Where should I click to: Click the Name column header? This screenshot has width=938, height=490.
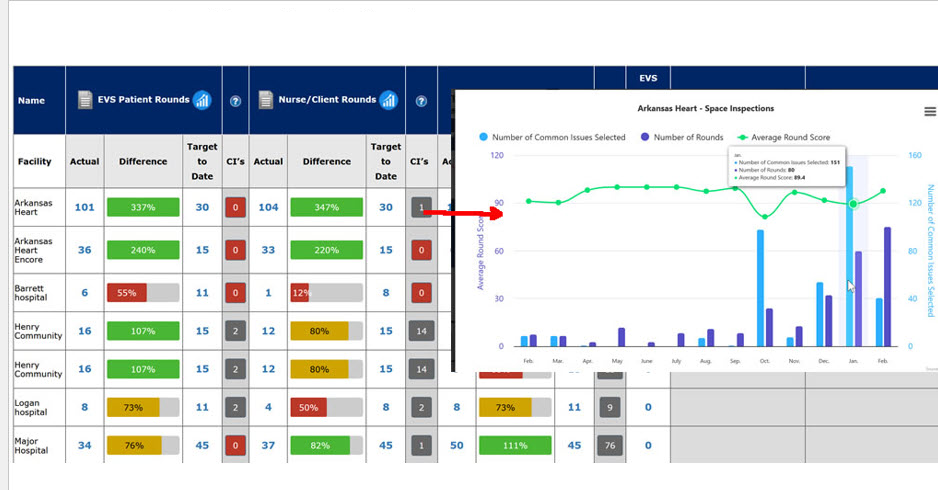(31, 100)
